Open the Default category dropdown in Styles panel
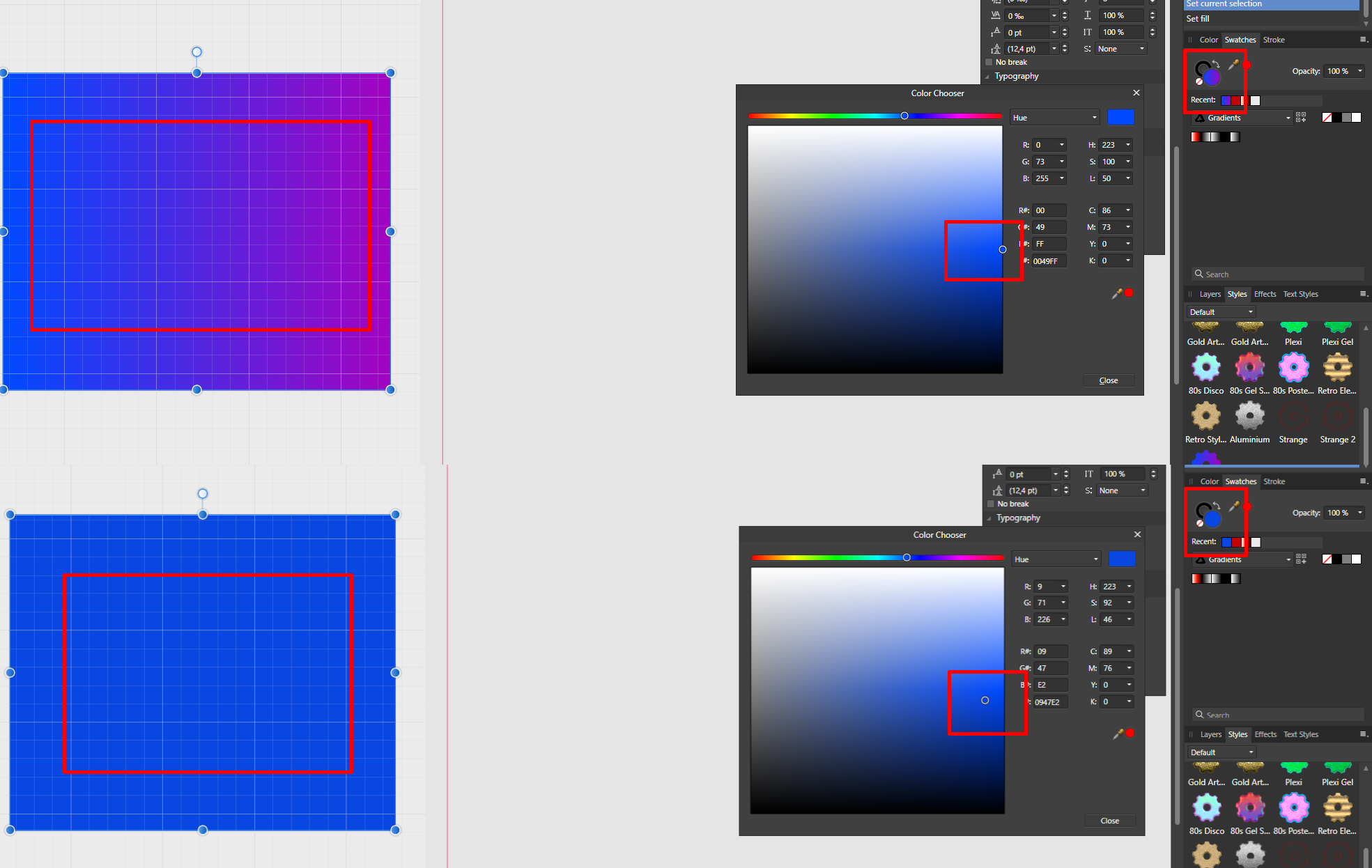The height and width of the screenshot is (868, 1372). (1220, 311)
